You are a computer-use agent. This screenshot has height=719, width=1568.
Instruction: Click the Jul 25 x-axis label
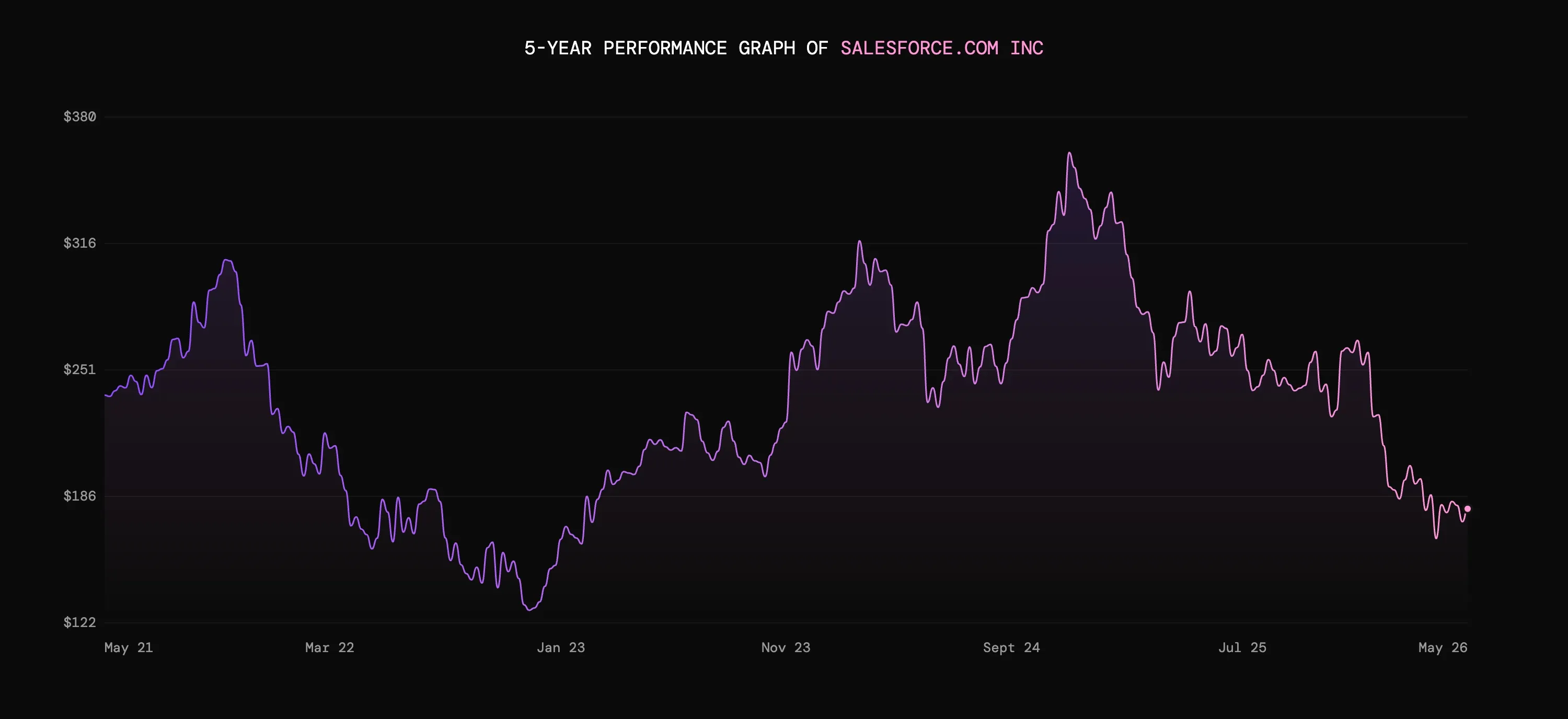point(1242,647)
